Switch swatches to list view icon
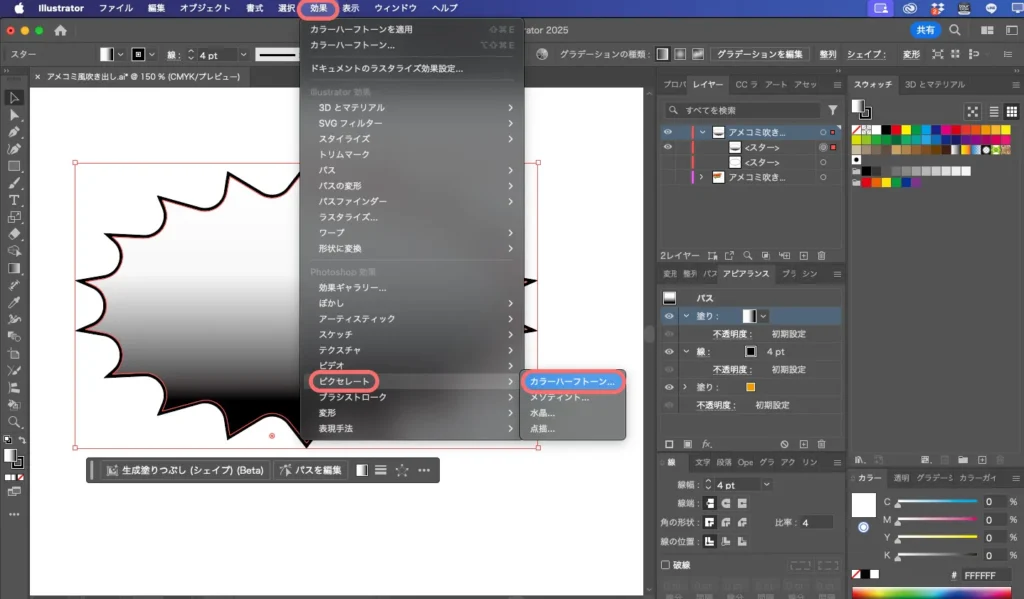 click(x=993, y=111)
